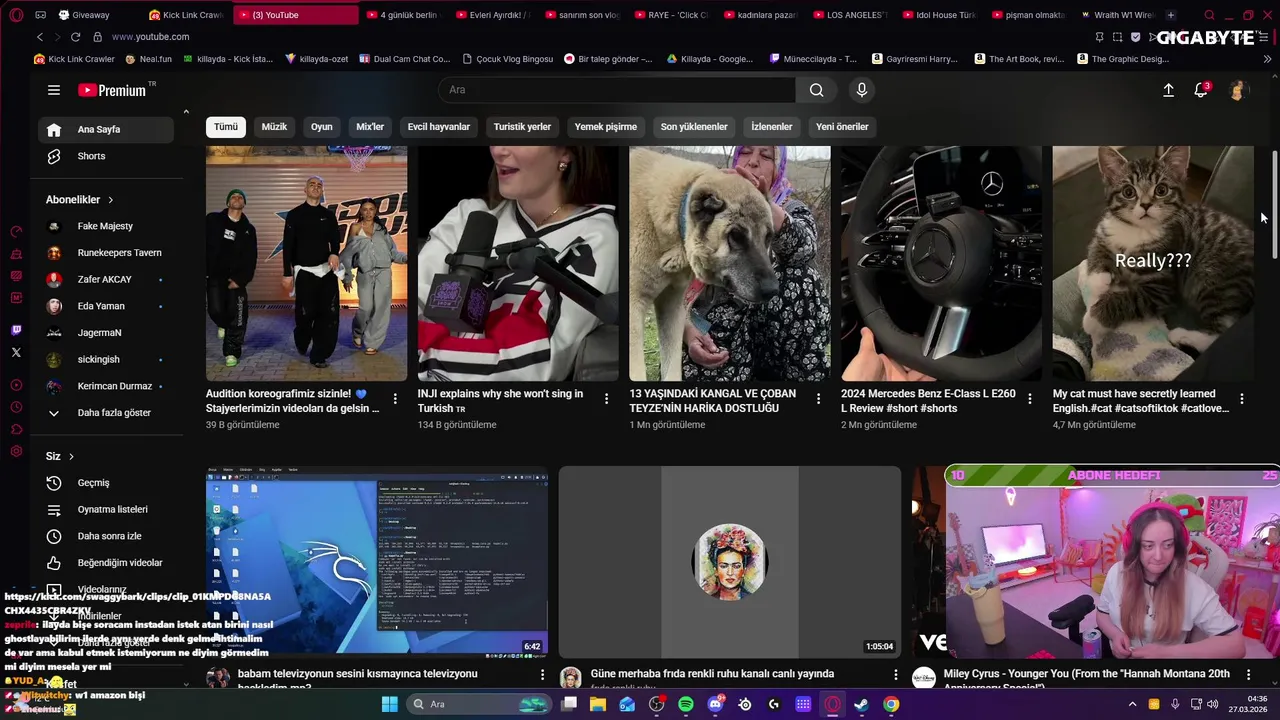The image size is (1280, 720).
Task: Select the 'Müzik' filter chip
Action: pos(274,127)
